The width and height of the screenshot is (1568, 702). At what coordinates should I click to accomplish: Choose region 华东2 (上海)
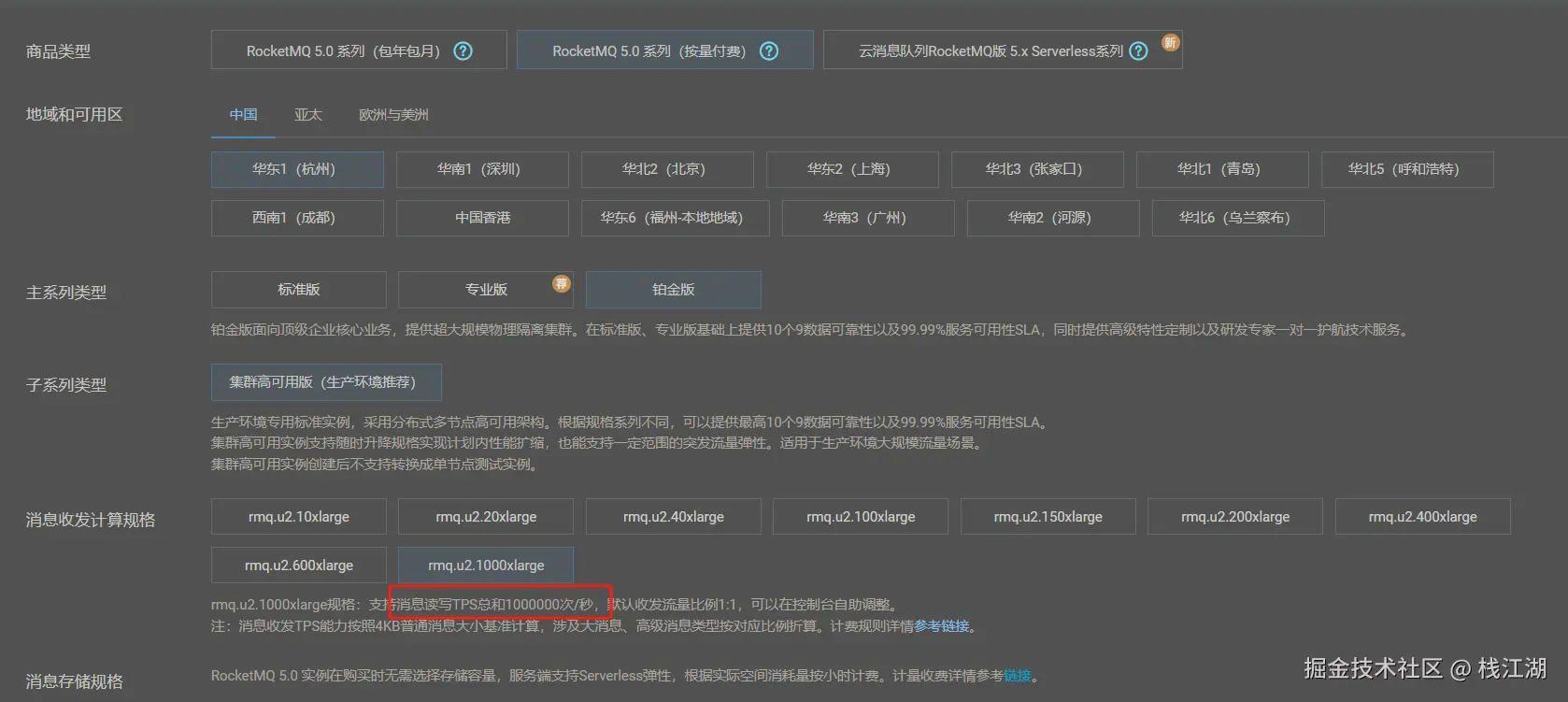[x=852, y=169]
